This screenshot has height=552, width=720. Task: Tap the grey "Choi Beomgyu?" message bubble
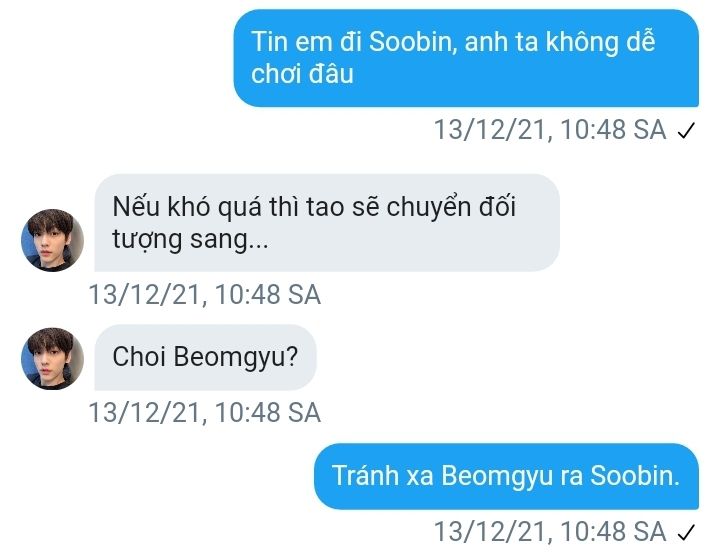tap(206, 357)
